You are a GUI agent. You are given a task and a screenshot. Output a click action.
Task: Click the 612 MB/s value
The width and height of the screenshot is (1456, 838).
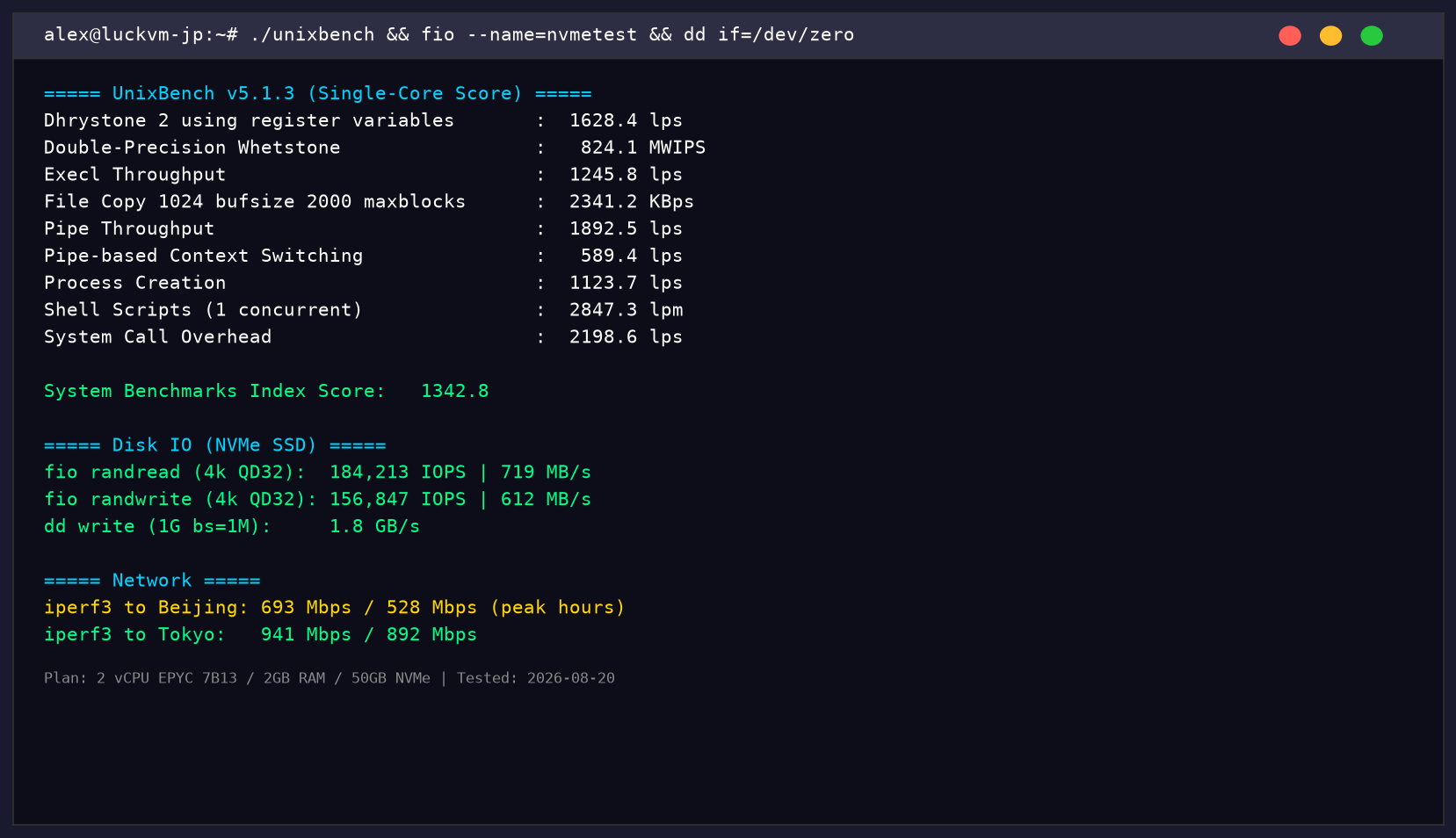pyautogui.click(x=546, y=499)
